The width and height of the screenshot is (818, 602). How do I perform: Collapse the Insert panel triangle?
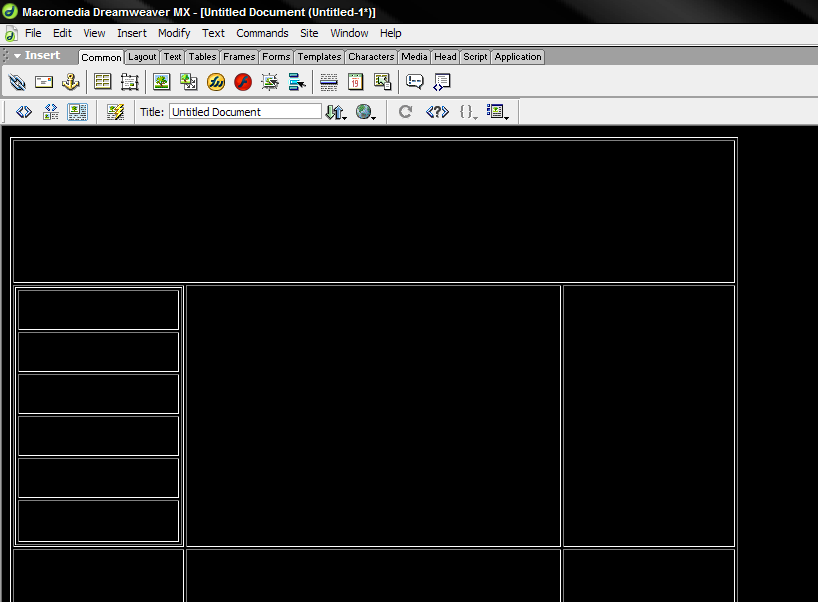coord(17,55)
